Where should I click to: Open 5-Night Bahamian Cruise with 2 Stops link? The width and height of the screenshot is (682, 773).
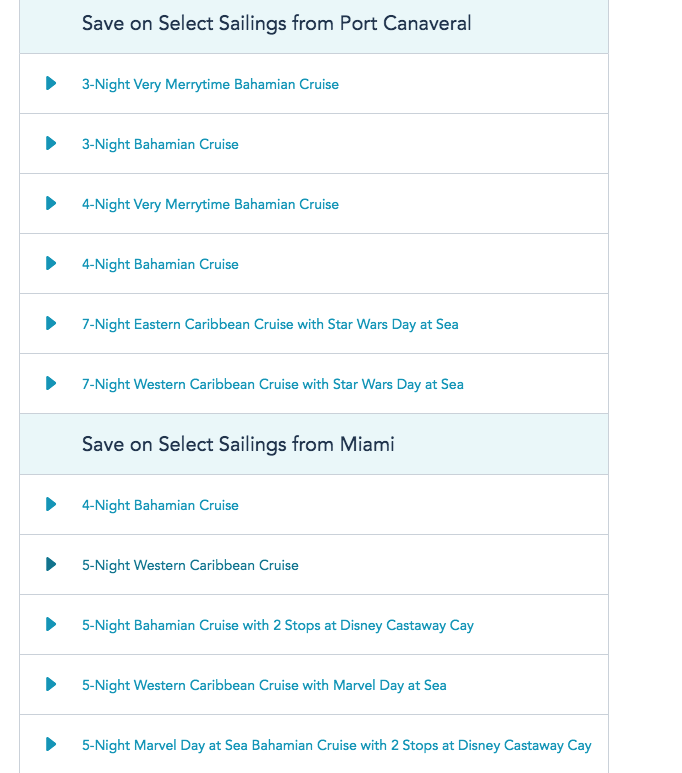pyautogui.click(x=278, y=626)
